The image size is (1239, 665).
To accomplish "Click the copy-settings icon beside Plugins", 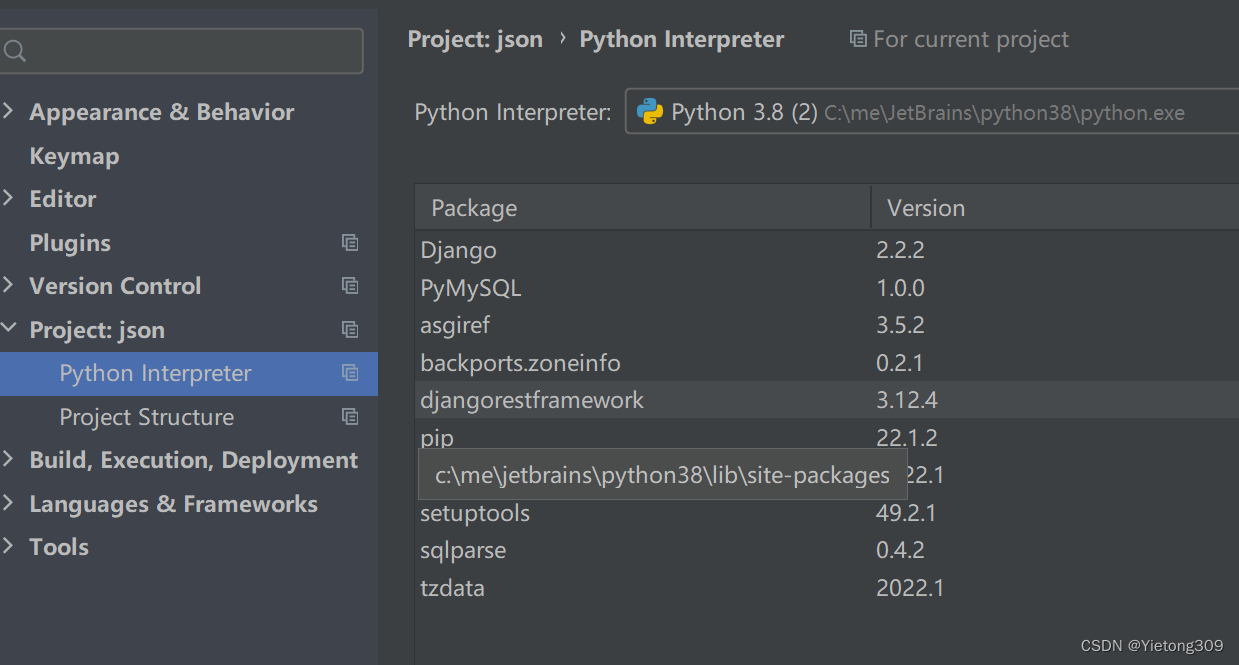I will (349, 242).
